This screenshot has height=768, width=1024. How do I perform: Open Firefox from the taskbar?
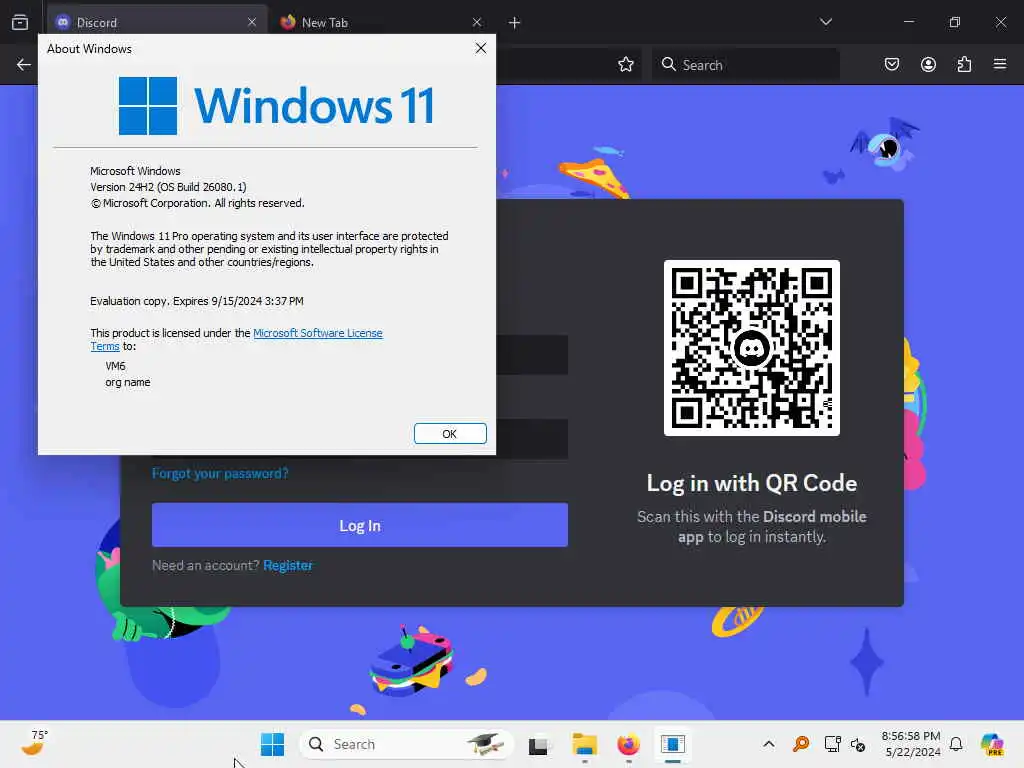(x=628, y=744)
